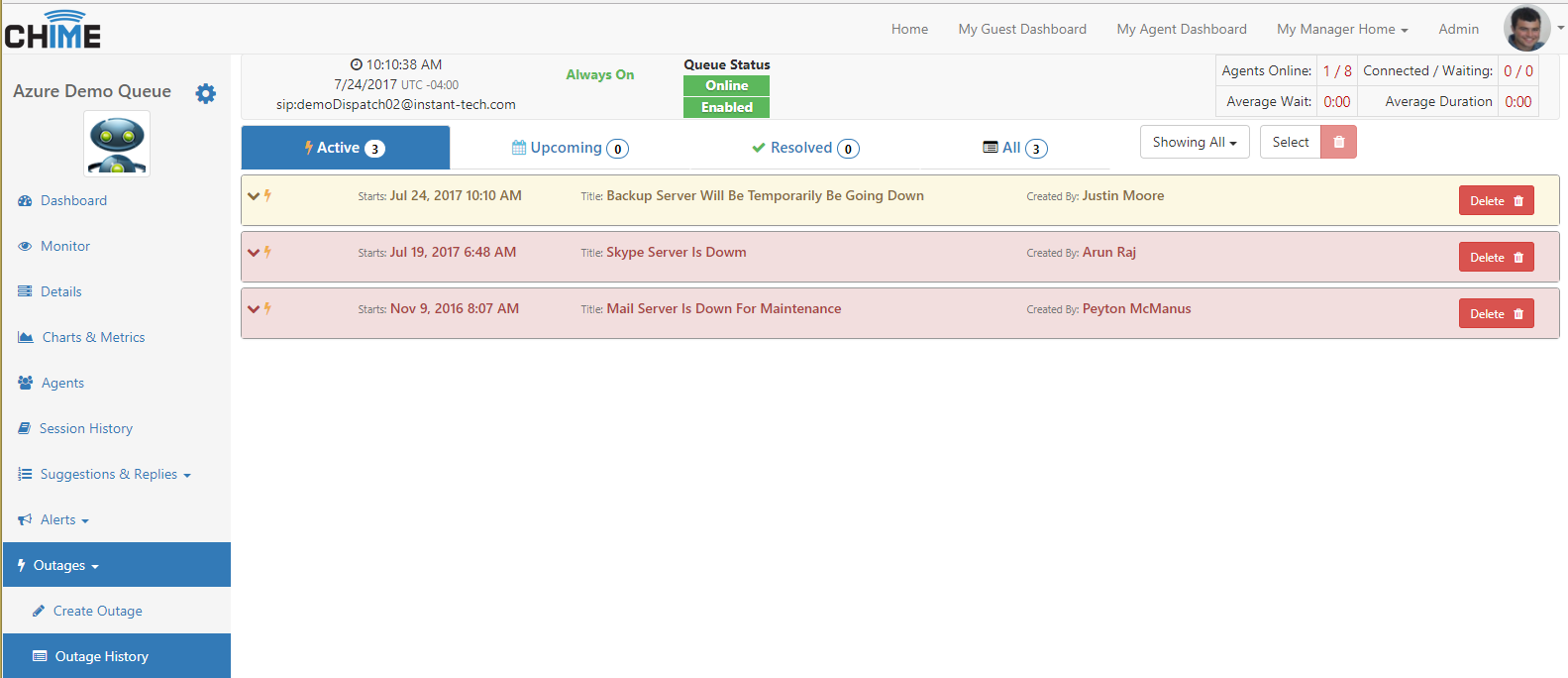Open the Details sidebar link
1568x678 pixels.
(61, 291)
